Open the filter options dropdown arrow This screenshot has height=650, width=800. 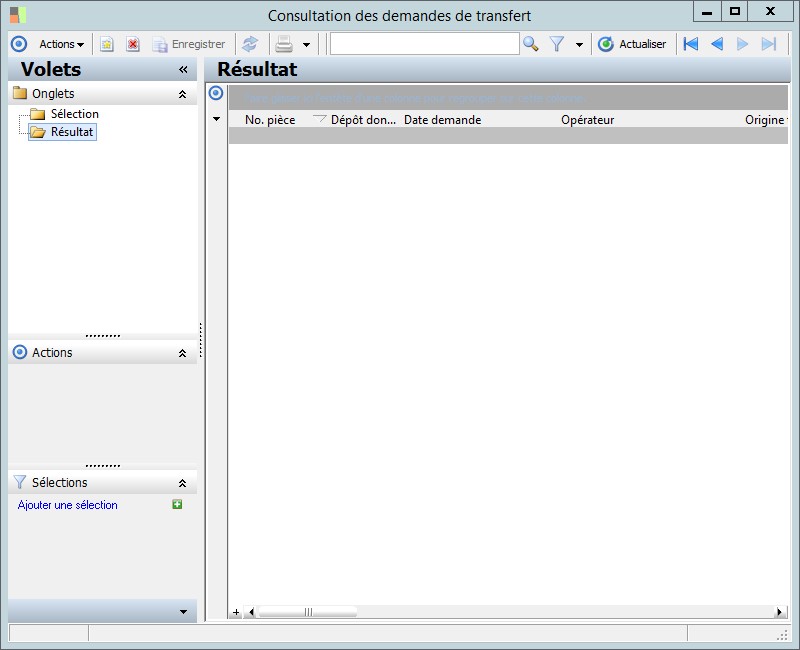579,45
